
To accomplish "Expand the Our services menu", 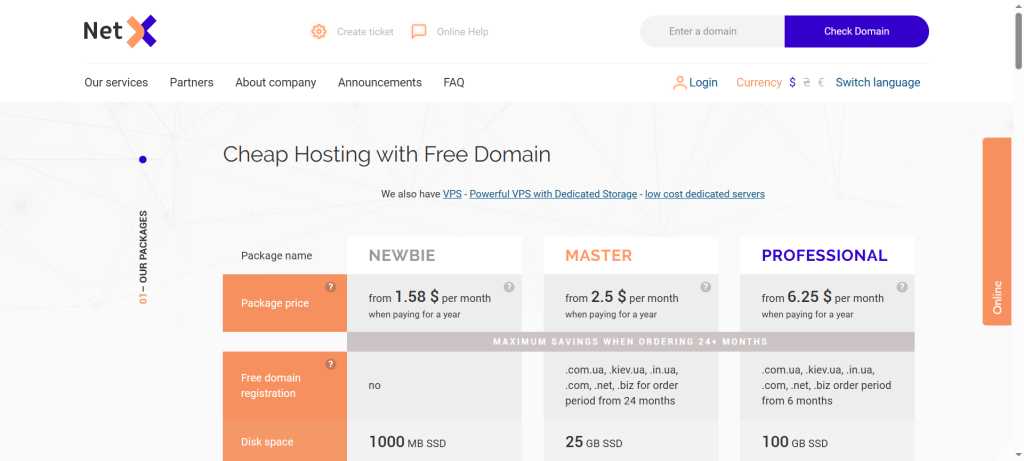I will tap(116, 83).
